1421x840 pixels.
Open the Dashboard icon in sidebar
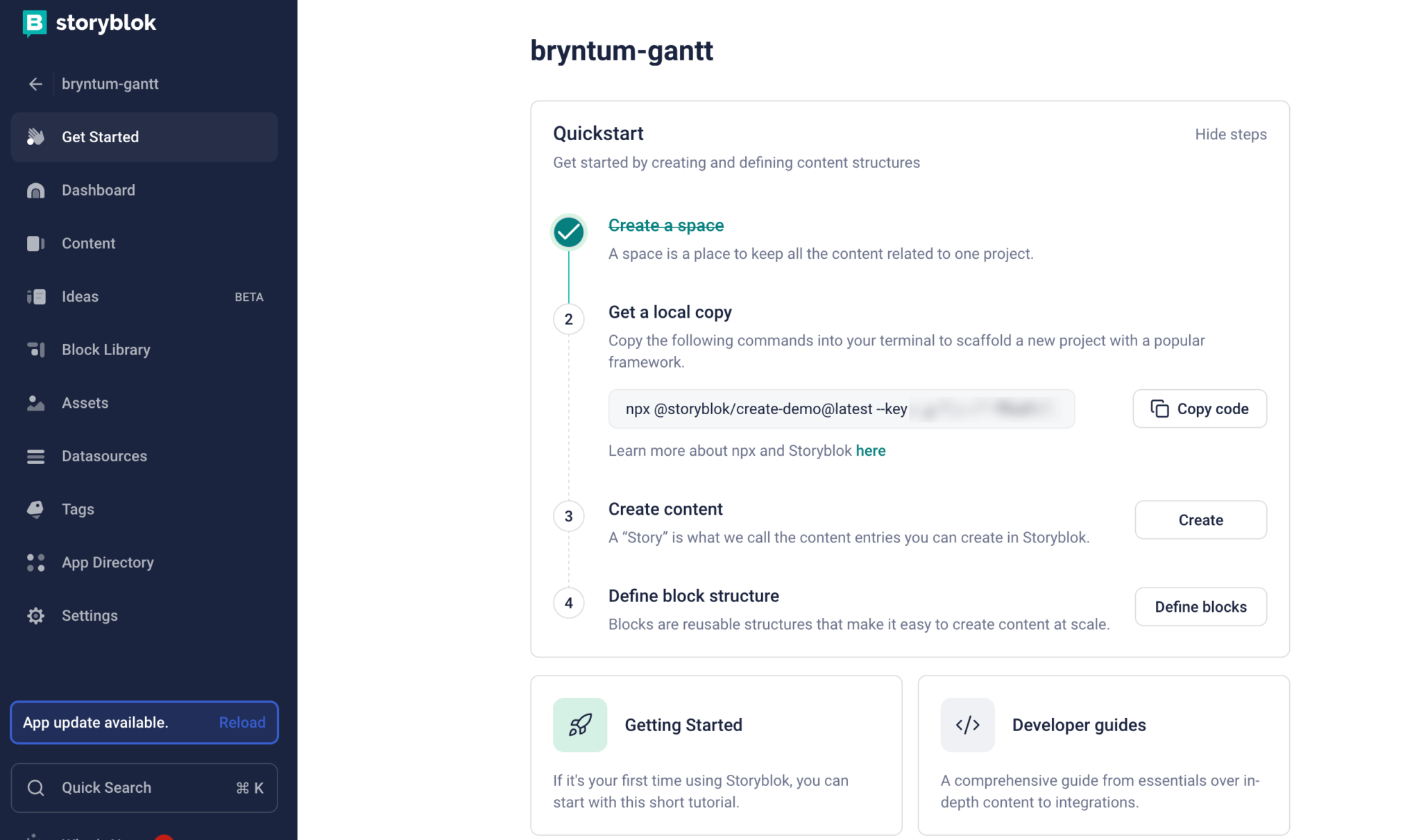click(35, 190)
